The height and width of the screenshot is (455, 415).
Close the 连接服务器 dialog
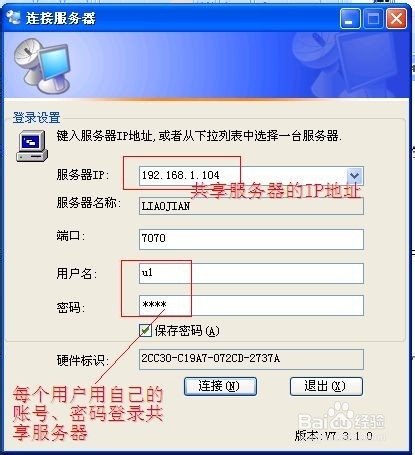[x=396, y=18]
